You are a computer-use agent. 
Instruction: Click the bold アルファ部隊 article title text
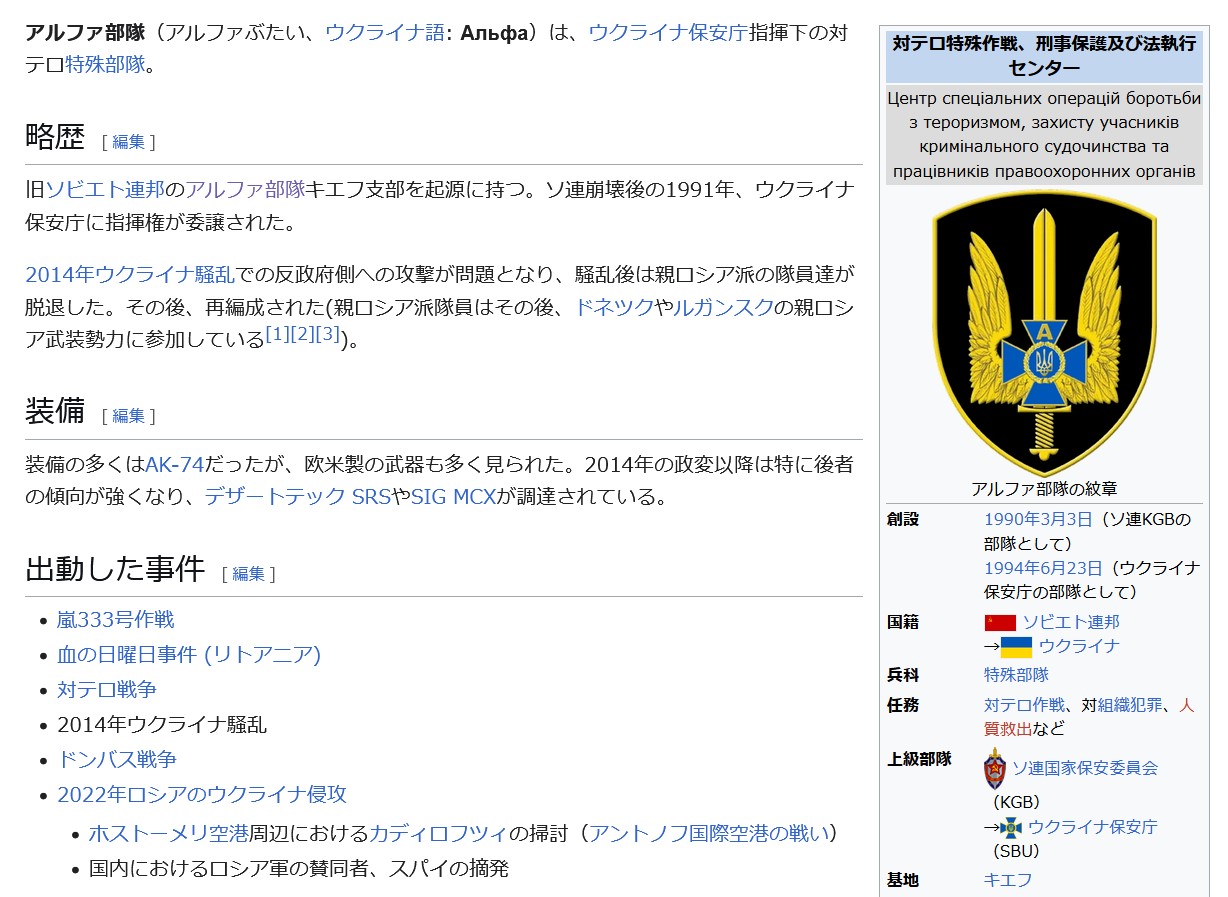[x=85, y=32]
